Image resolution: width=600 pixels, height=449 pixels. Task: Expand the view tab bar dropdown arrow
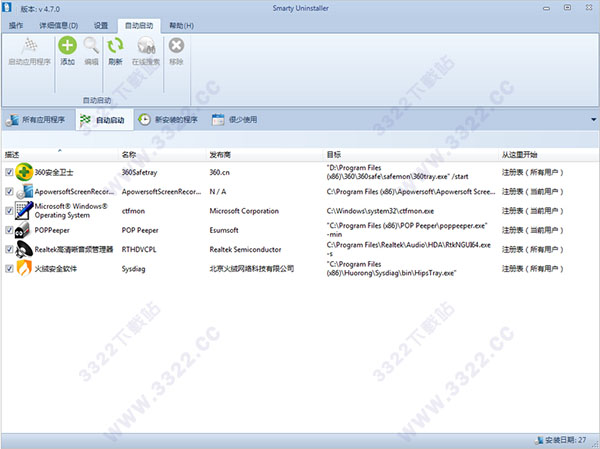click(593, 120)
